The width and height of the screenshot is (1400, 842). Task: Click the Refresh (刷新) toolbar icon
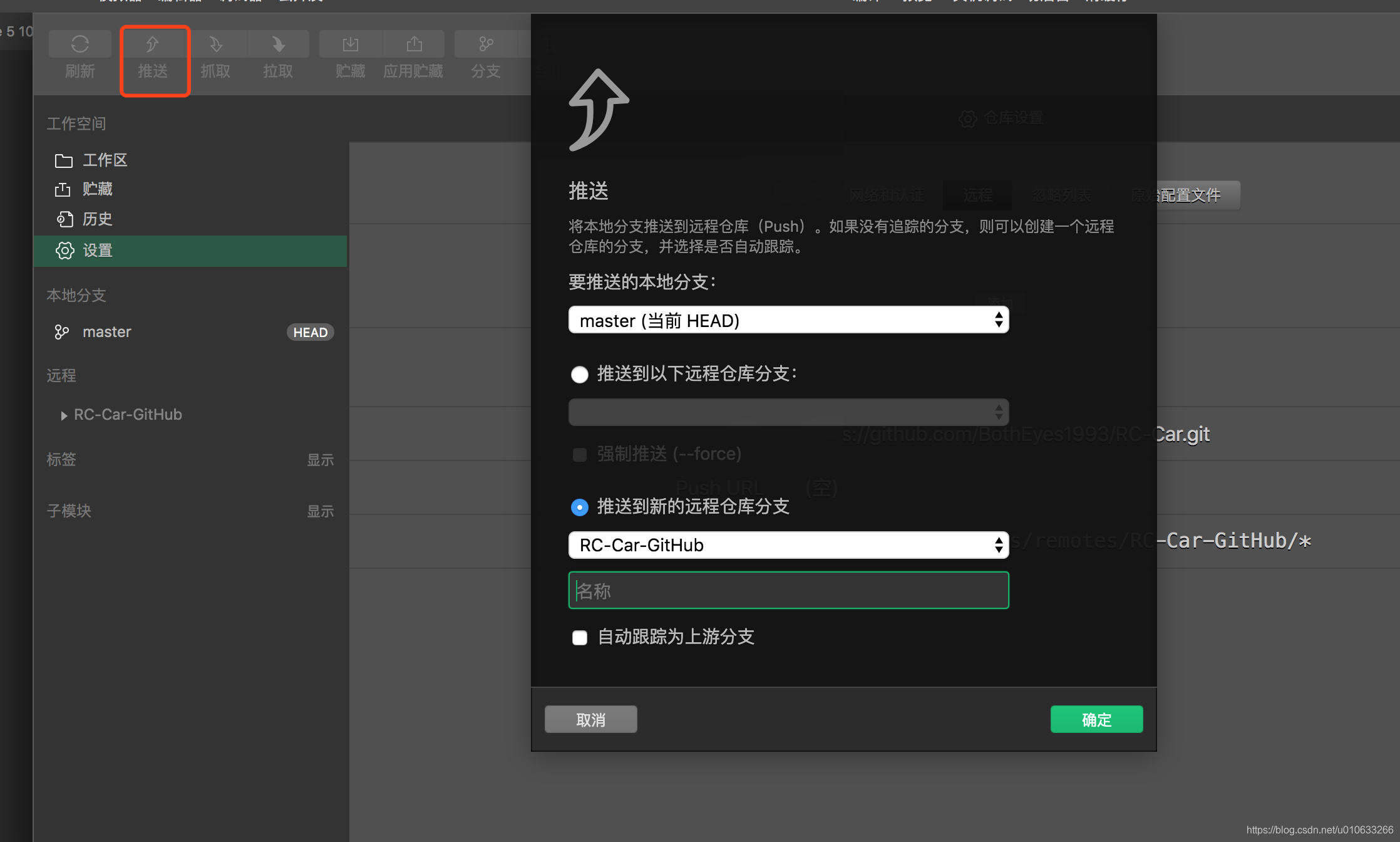pyautogui.click(x=80, y=44)
